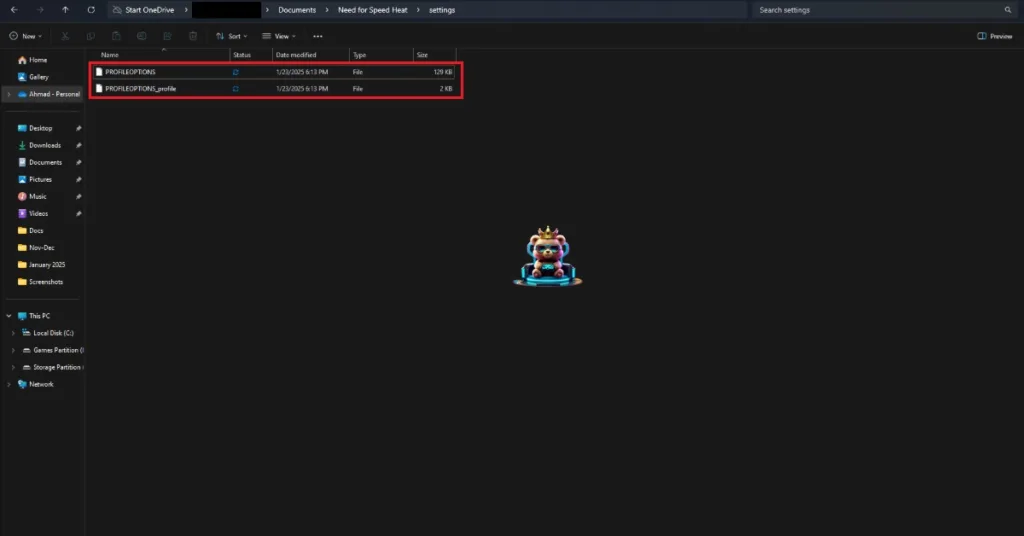Click the Paste toolbar icon
This screenshot has width=1024, height=536.
(x=116, y=36)
